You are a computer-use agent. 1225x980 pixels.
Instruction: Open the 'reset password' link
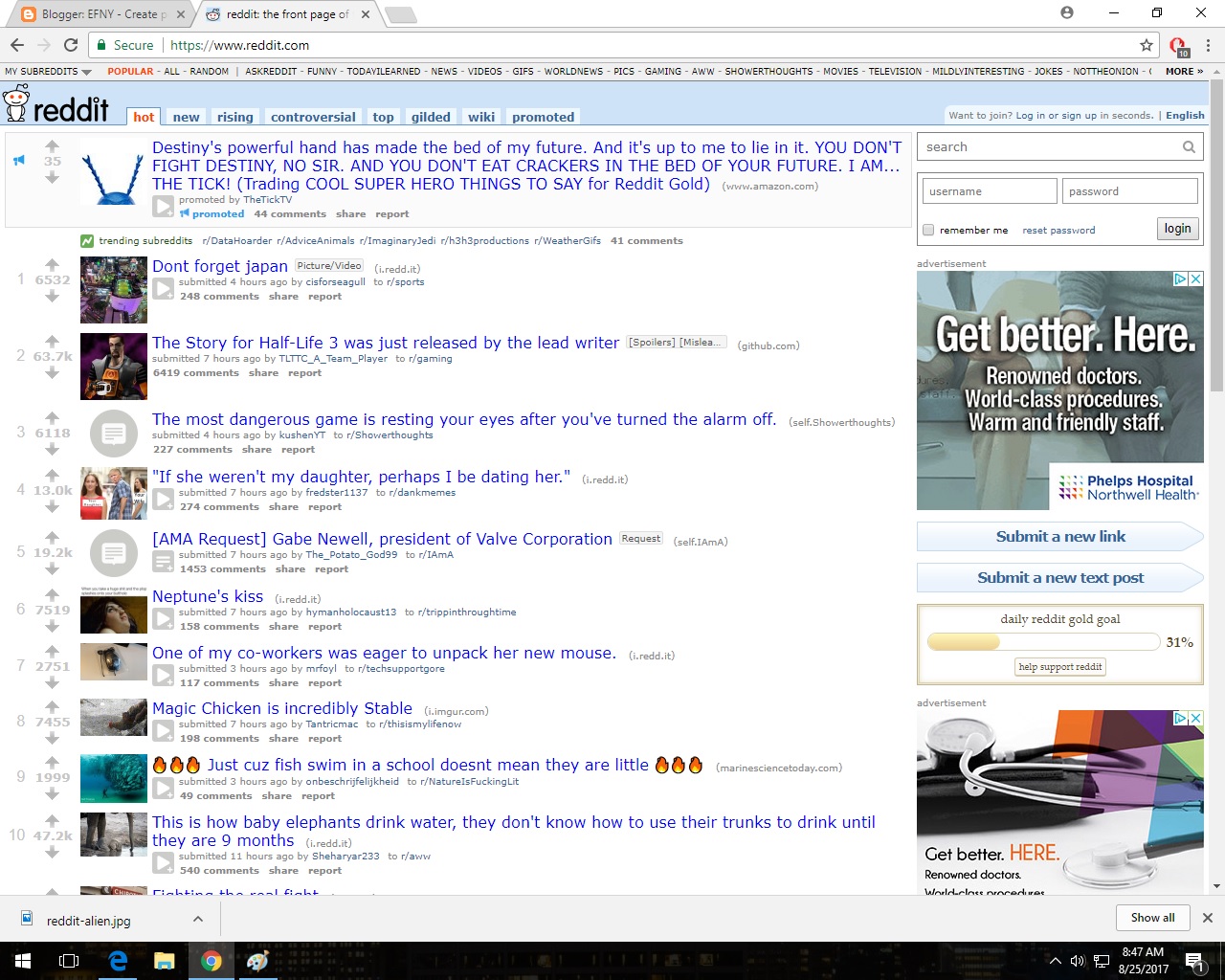click(x=1058, y=231)
